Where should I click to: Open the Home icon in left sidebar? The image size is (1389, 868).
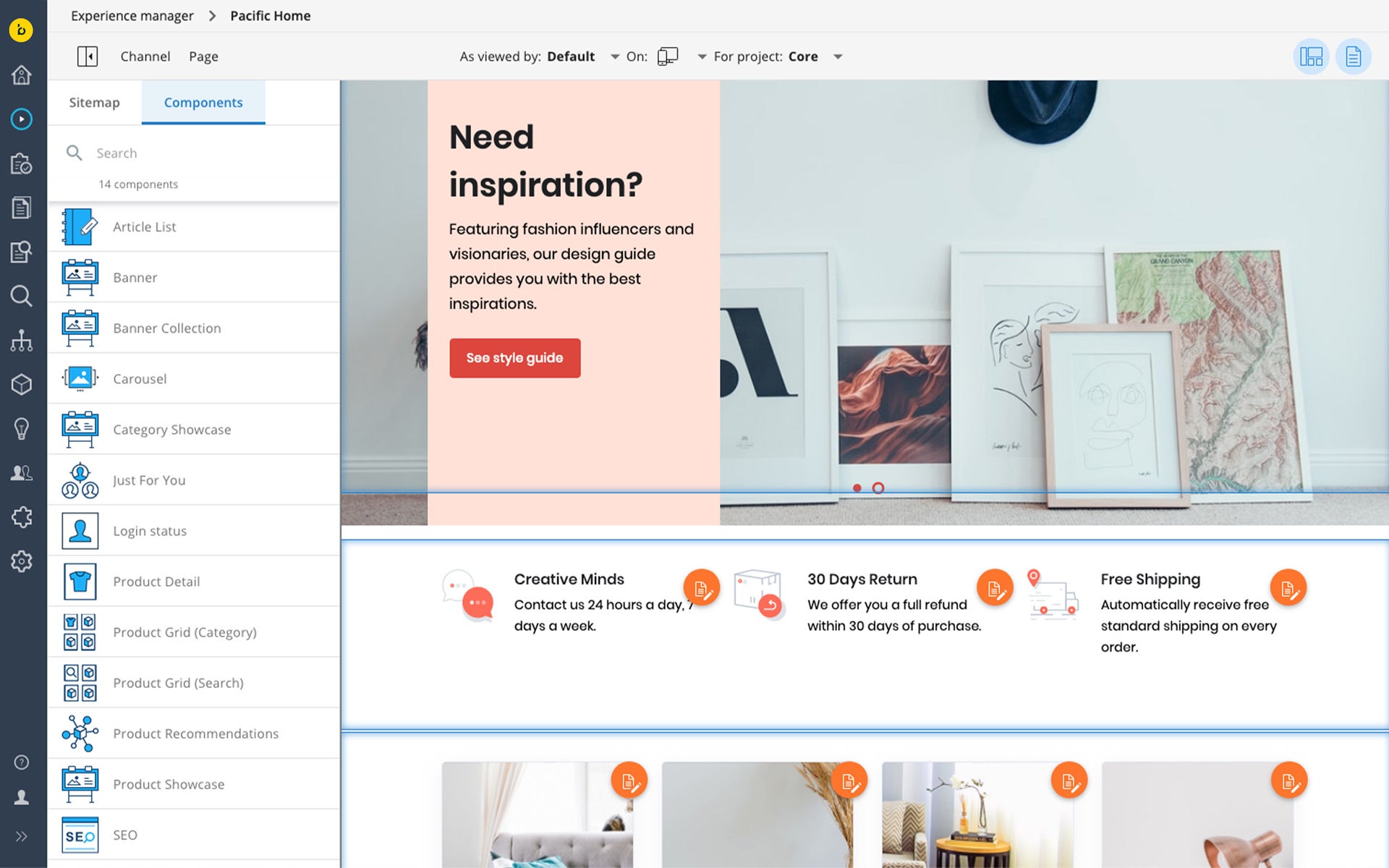pos(21,75)
